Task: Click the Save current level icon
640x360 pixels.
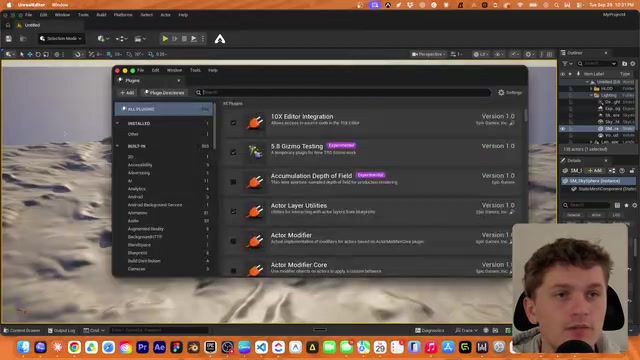Action: 9,39
